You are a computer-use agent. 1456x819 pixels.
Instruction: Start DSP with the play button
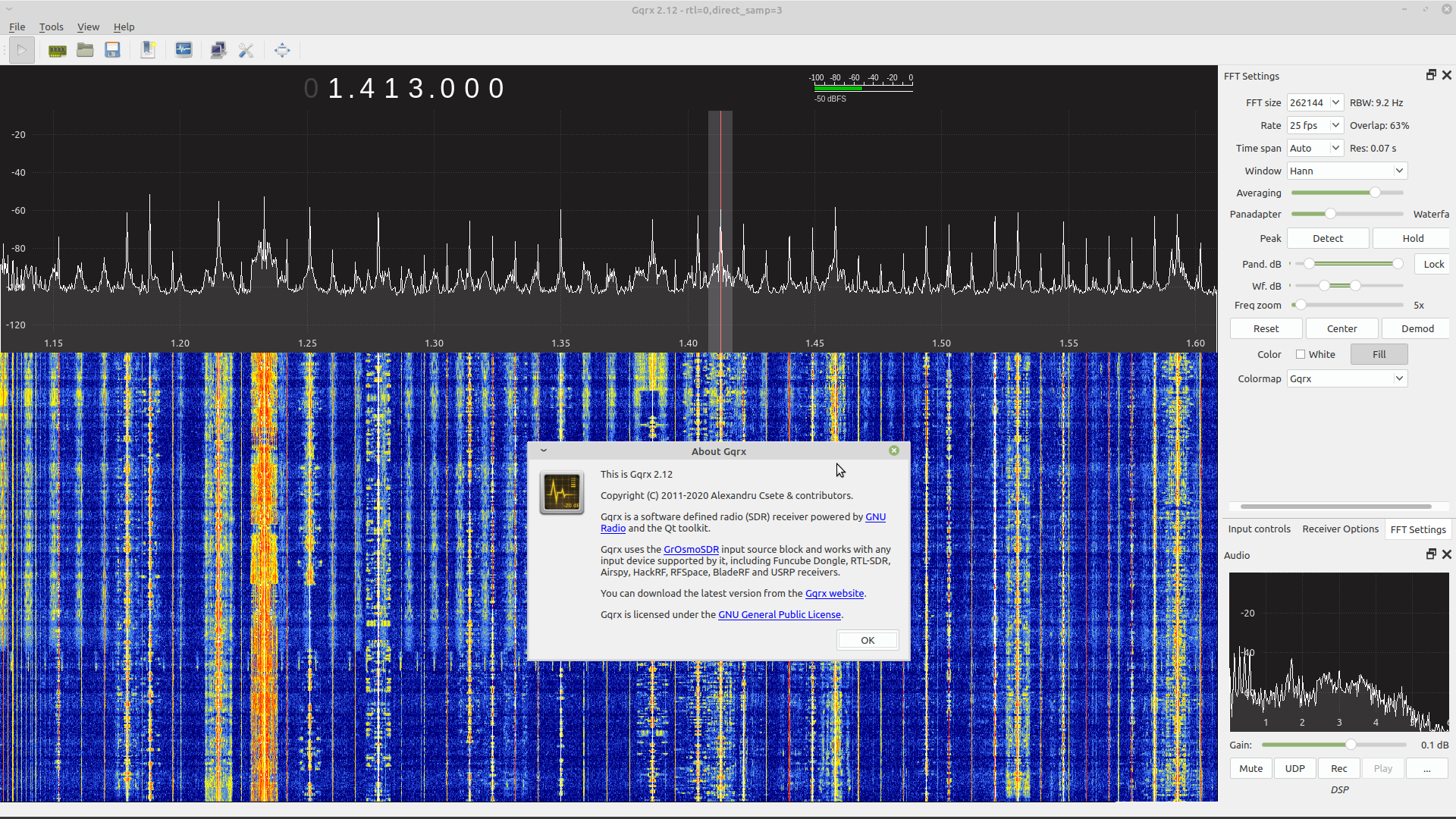22,51
